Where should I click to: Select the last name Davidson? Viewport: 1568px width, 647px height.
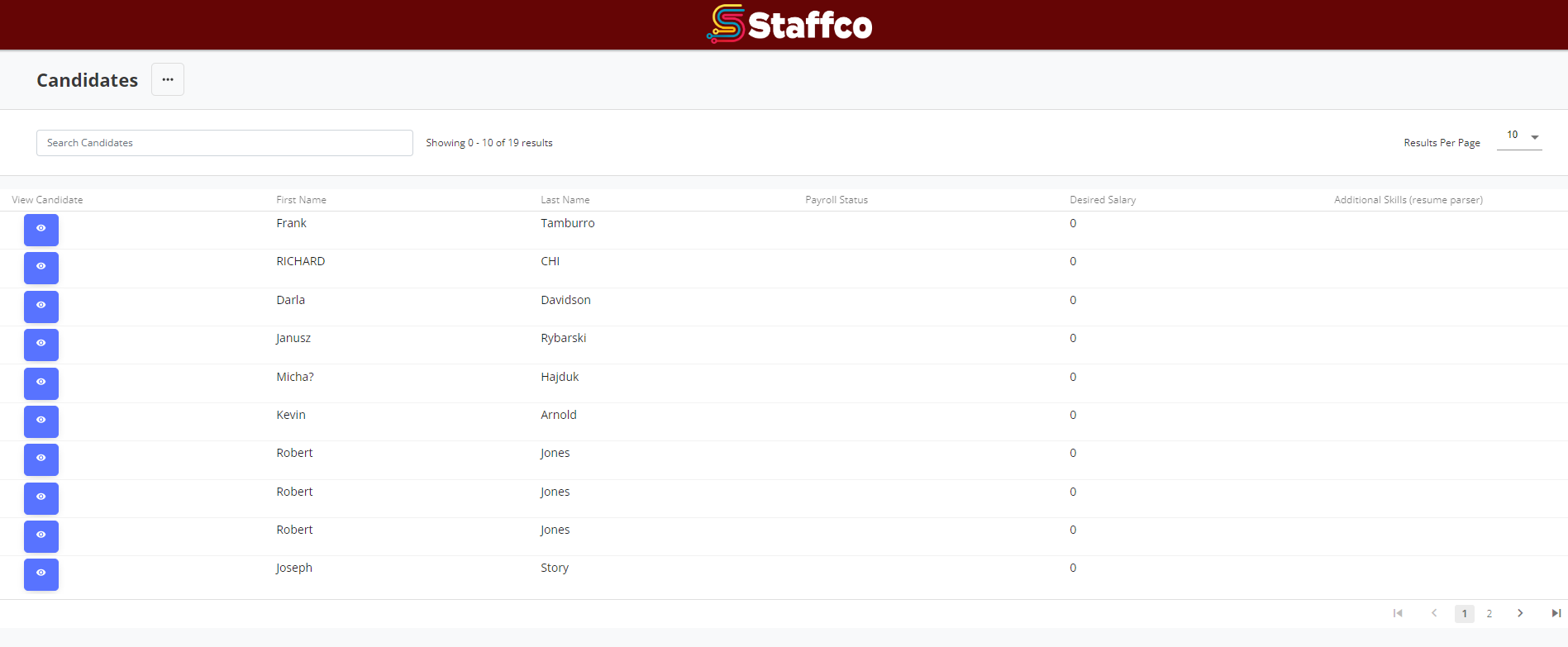566,300
